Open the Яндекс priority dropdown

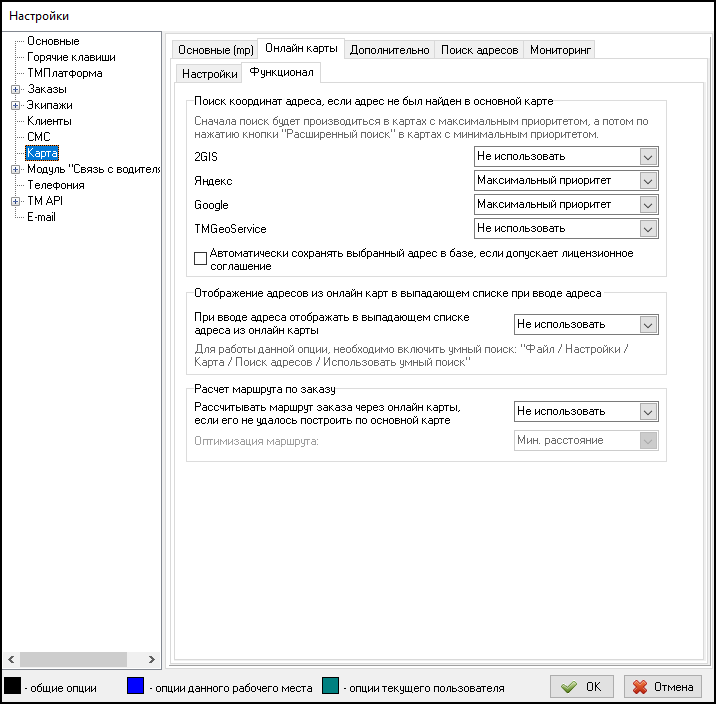[x=648, y=181]
